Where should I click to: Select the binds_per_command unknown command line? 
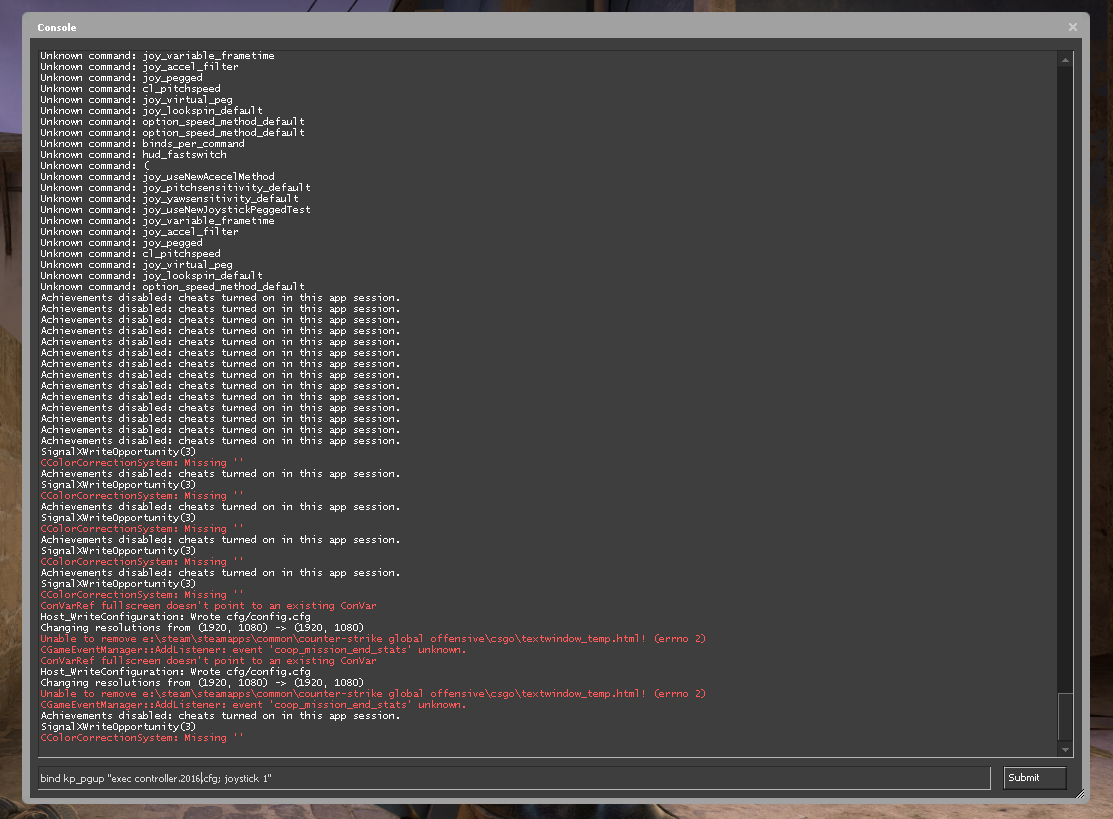[142, 143]
